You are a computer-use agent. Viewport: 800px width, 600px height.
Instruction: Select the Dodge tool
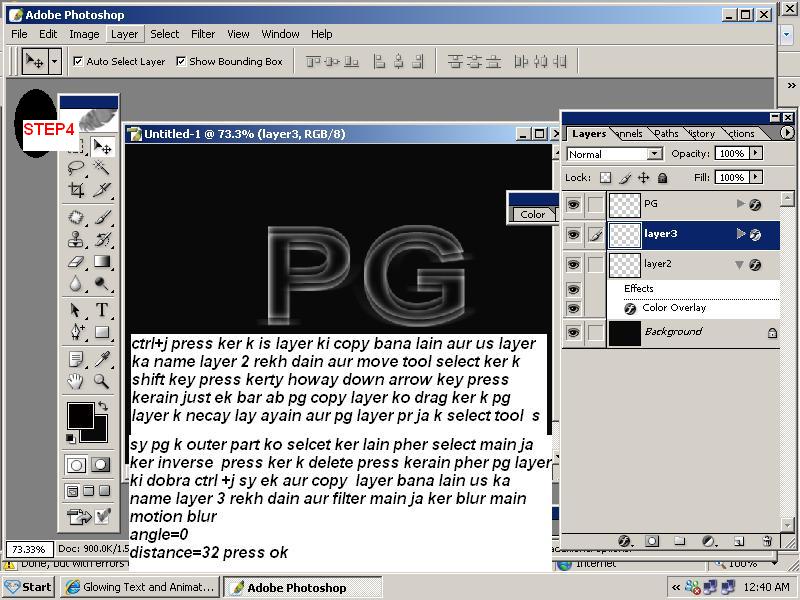[102, 284]
